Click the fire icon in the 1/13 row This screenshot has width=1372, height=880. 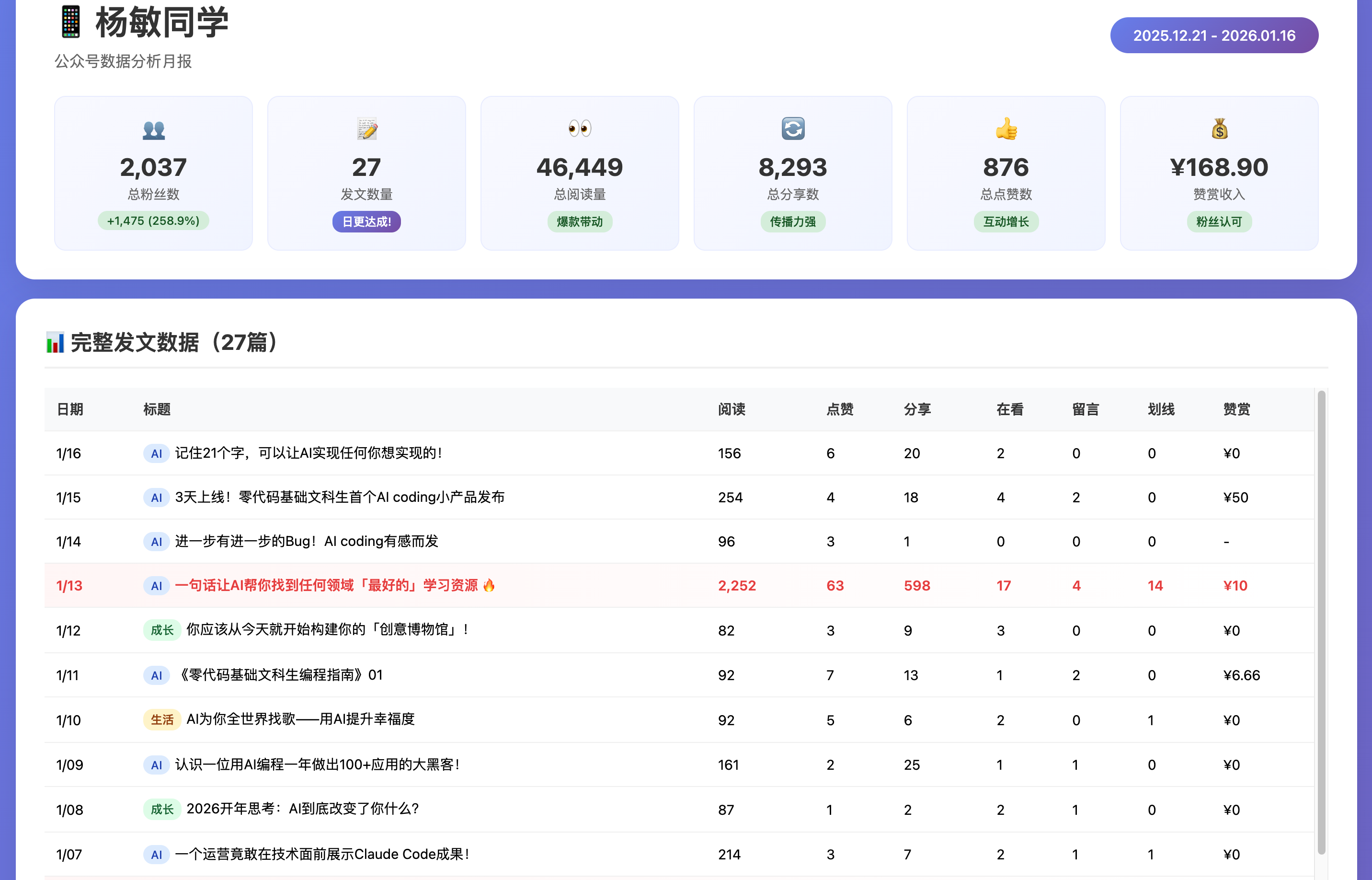(x=489, y=585)
